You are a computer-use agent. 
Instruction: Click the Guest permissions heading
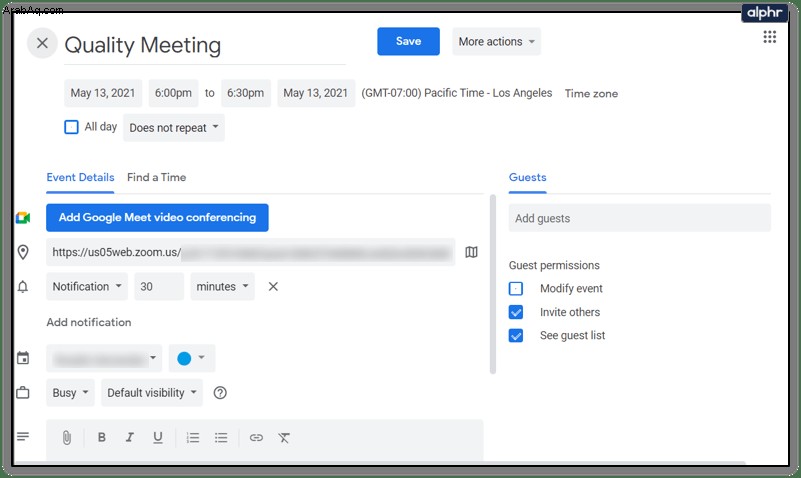(x=554, y=266)
